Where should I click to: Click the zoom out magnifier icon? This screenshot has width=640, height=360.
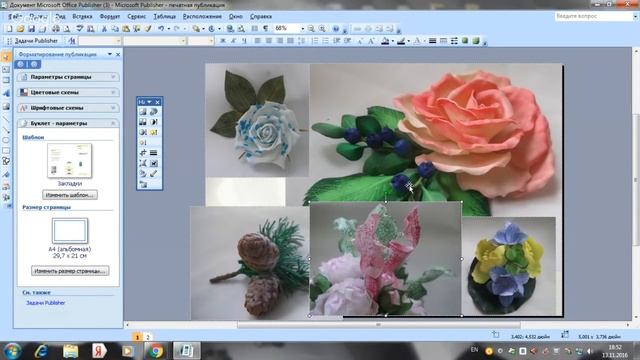pos(311,29)
